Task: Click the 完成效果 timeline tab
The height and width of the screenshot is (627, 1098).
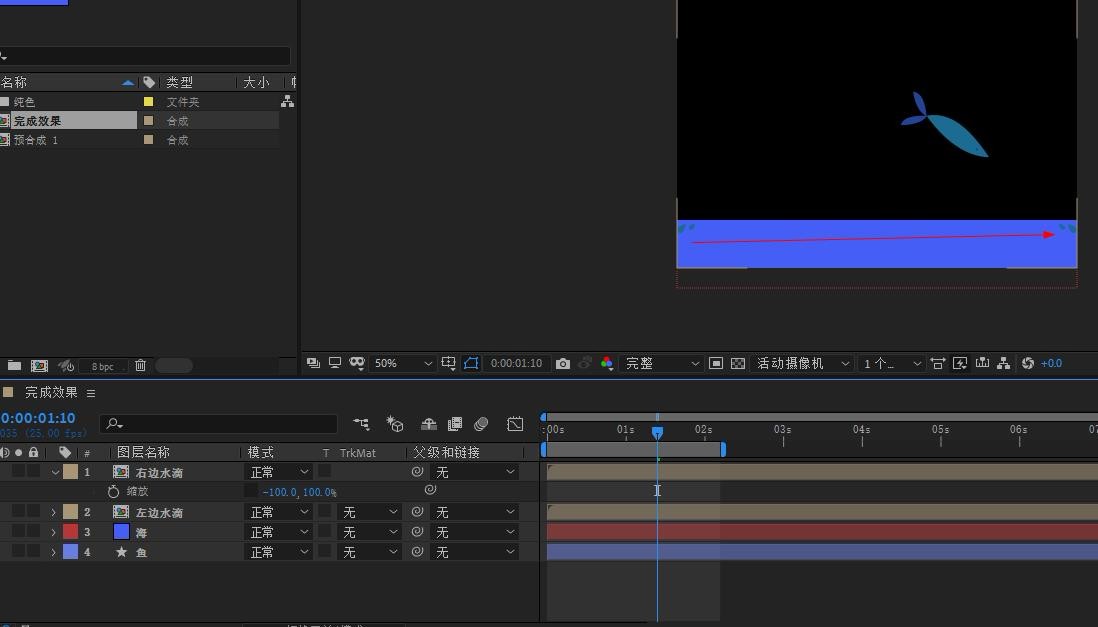Action: (x=50, y=392)
